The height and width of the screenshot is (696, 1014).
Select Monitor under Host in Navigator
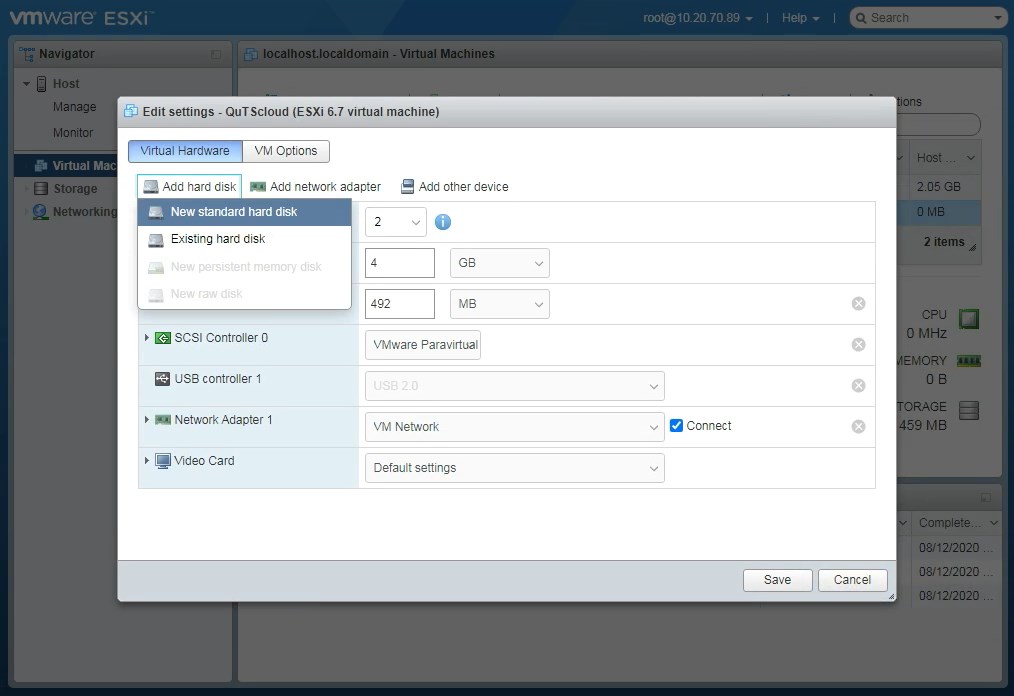[x=73, y=133]
